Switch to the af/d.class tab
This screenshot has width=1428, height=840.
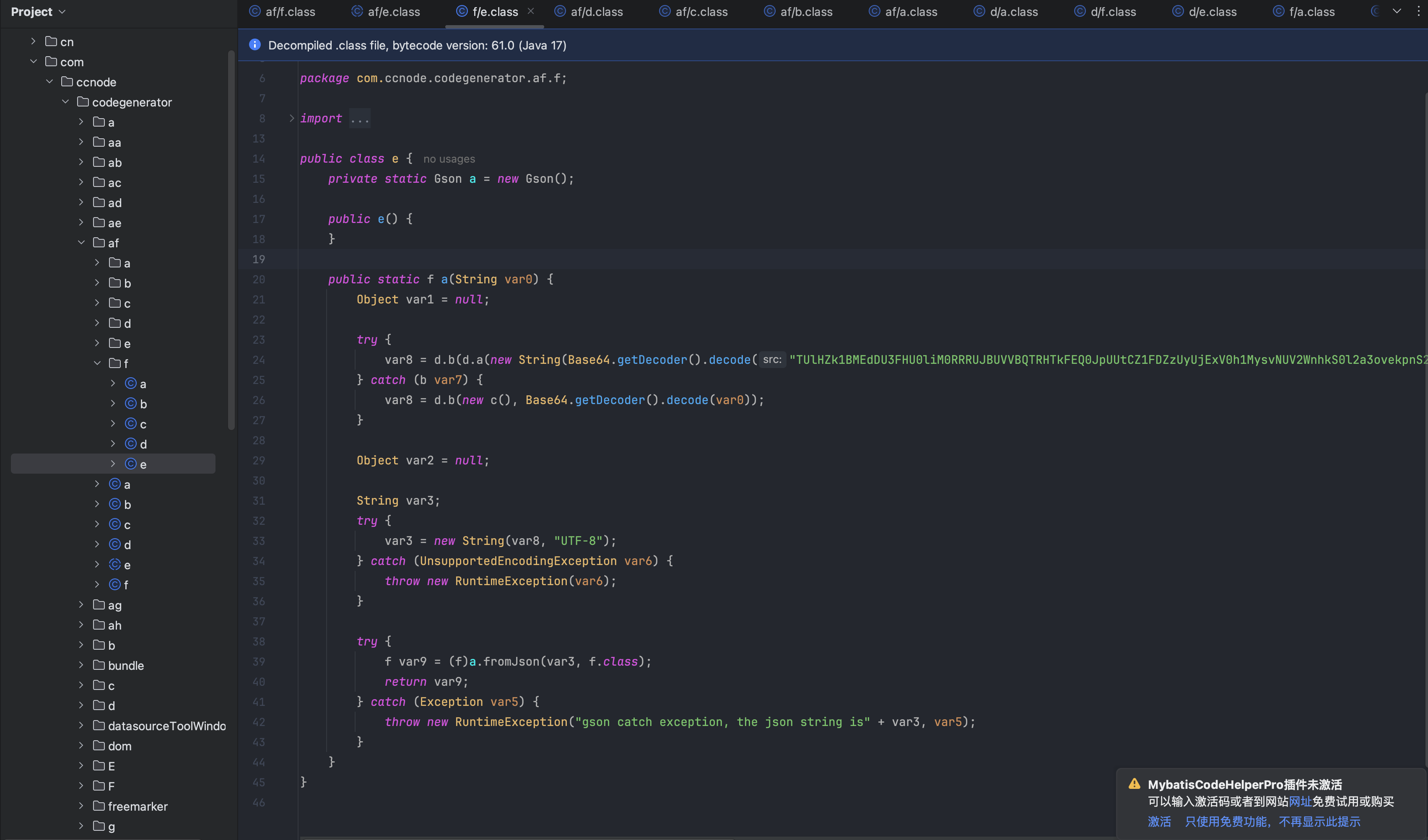coord(596,11)
